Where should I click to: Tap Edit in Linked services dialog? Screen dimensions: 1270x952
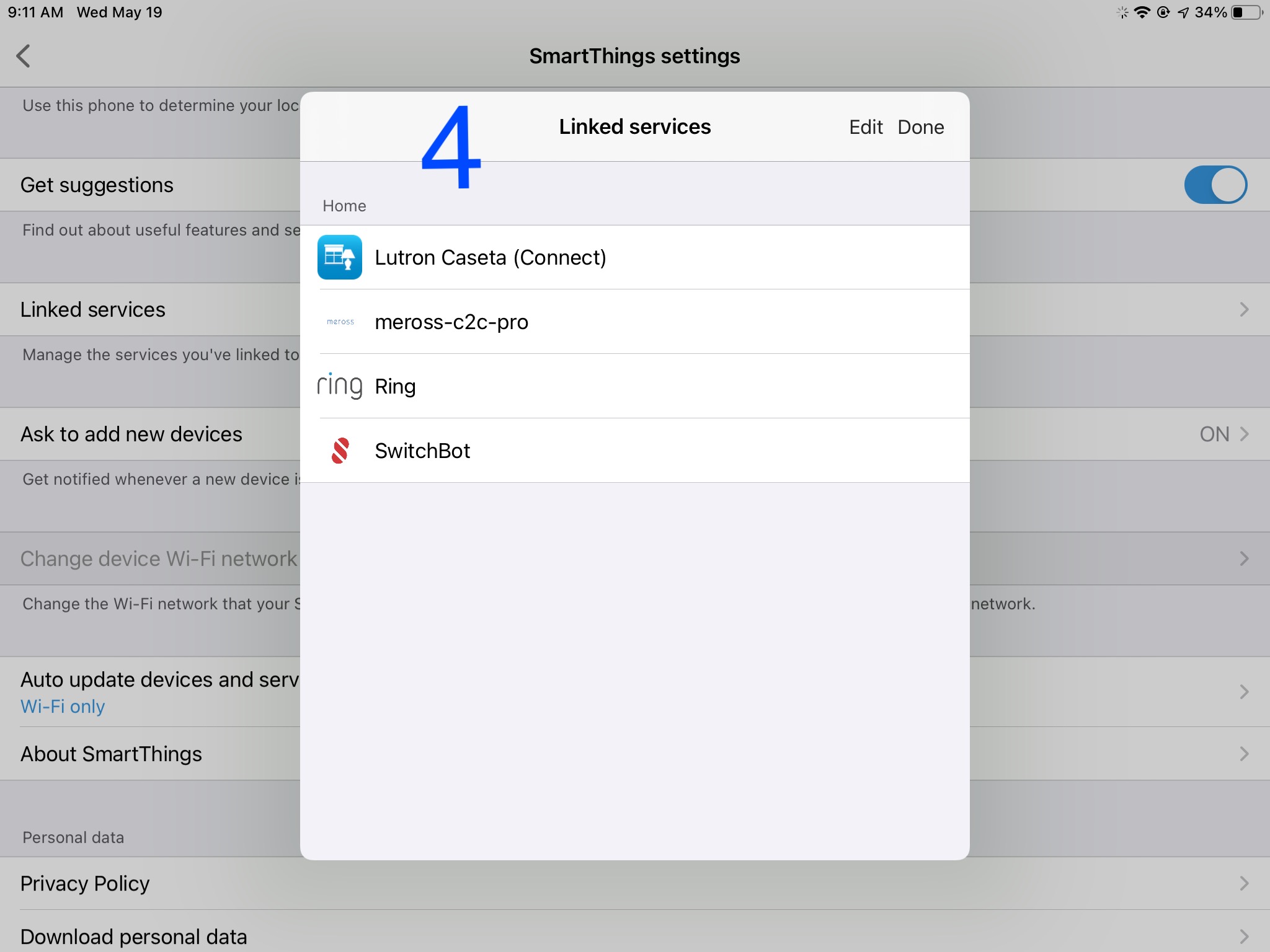click(x=866, y=127)
